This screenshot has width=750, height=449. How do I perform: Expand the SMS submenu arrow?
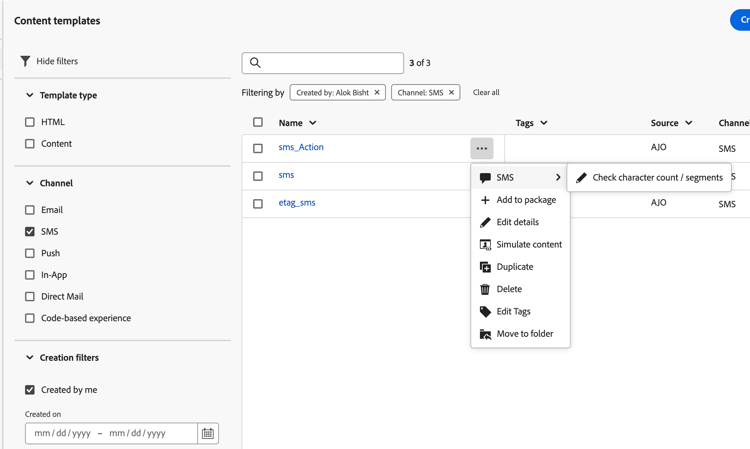[x=558, y=177]
